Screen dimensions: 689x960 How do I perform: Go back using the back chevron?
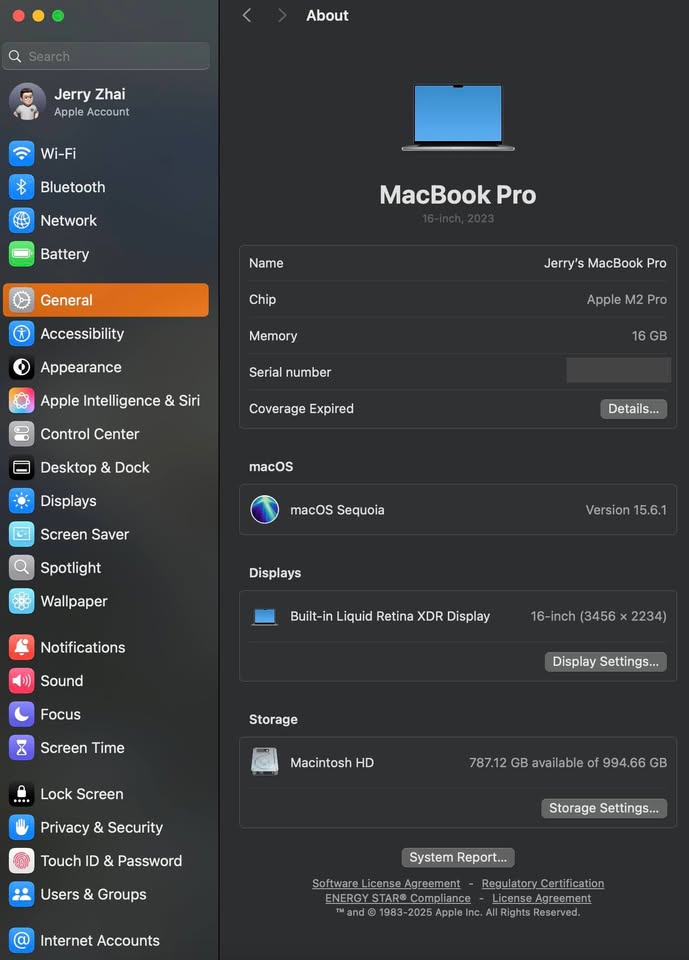(247, 16)
